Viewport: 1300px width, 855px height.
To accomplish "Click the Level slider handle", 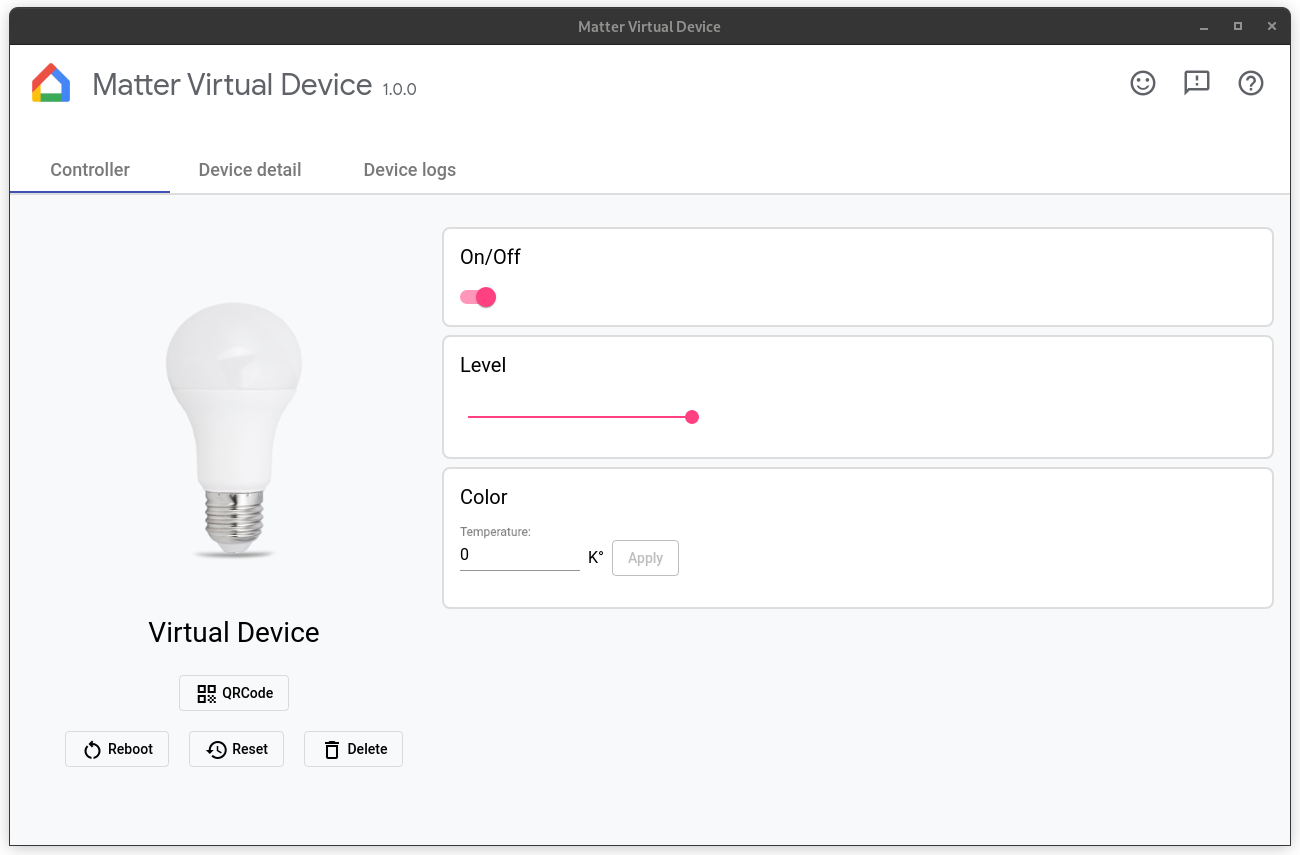I will point(692,417).
